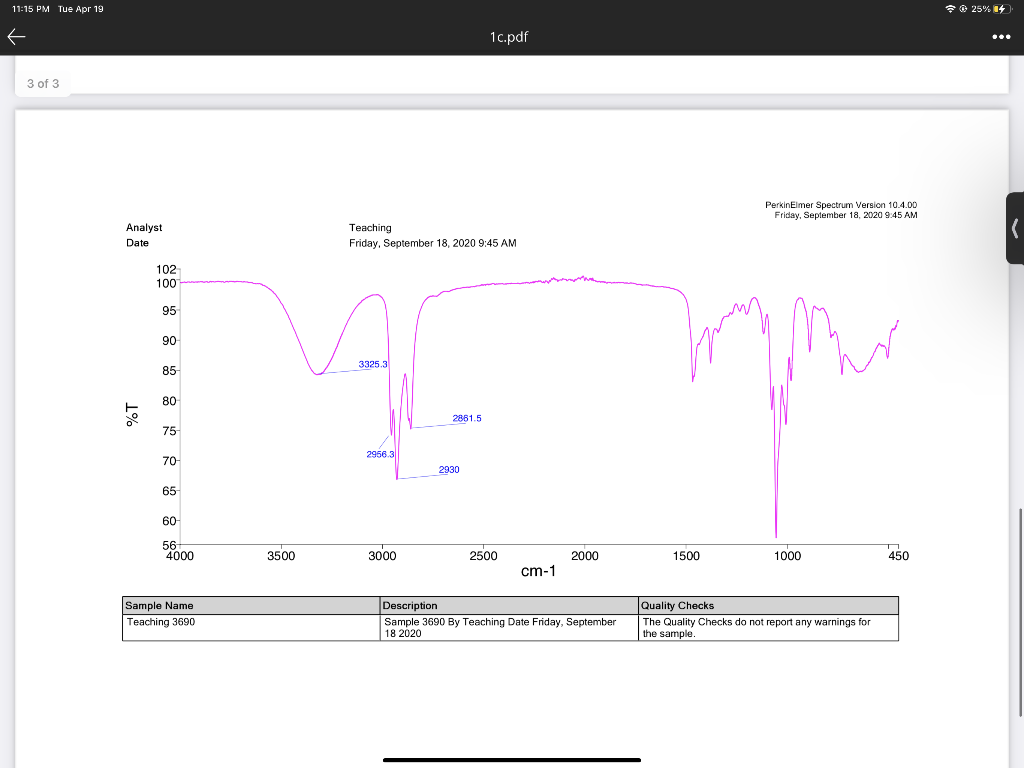Viewport: 1024px width, 768px height.
Task: Tap the home indicator bar at the bottom
Action: point(512,760)
